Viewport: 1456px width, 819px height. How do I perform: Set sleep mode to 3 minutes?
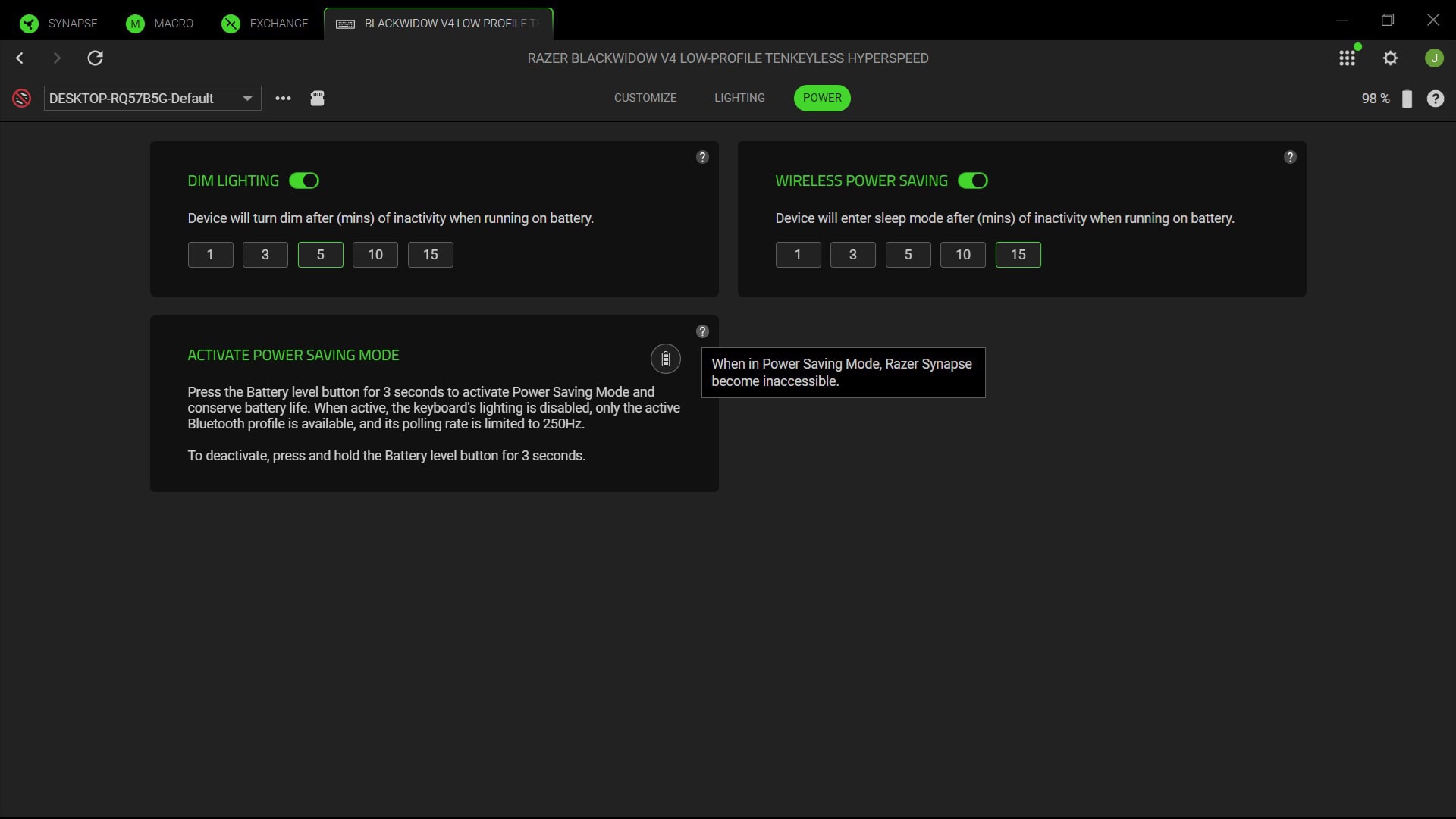pyautogui.click(x=853, y=255)
